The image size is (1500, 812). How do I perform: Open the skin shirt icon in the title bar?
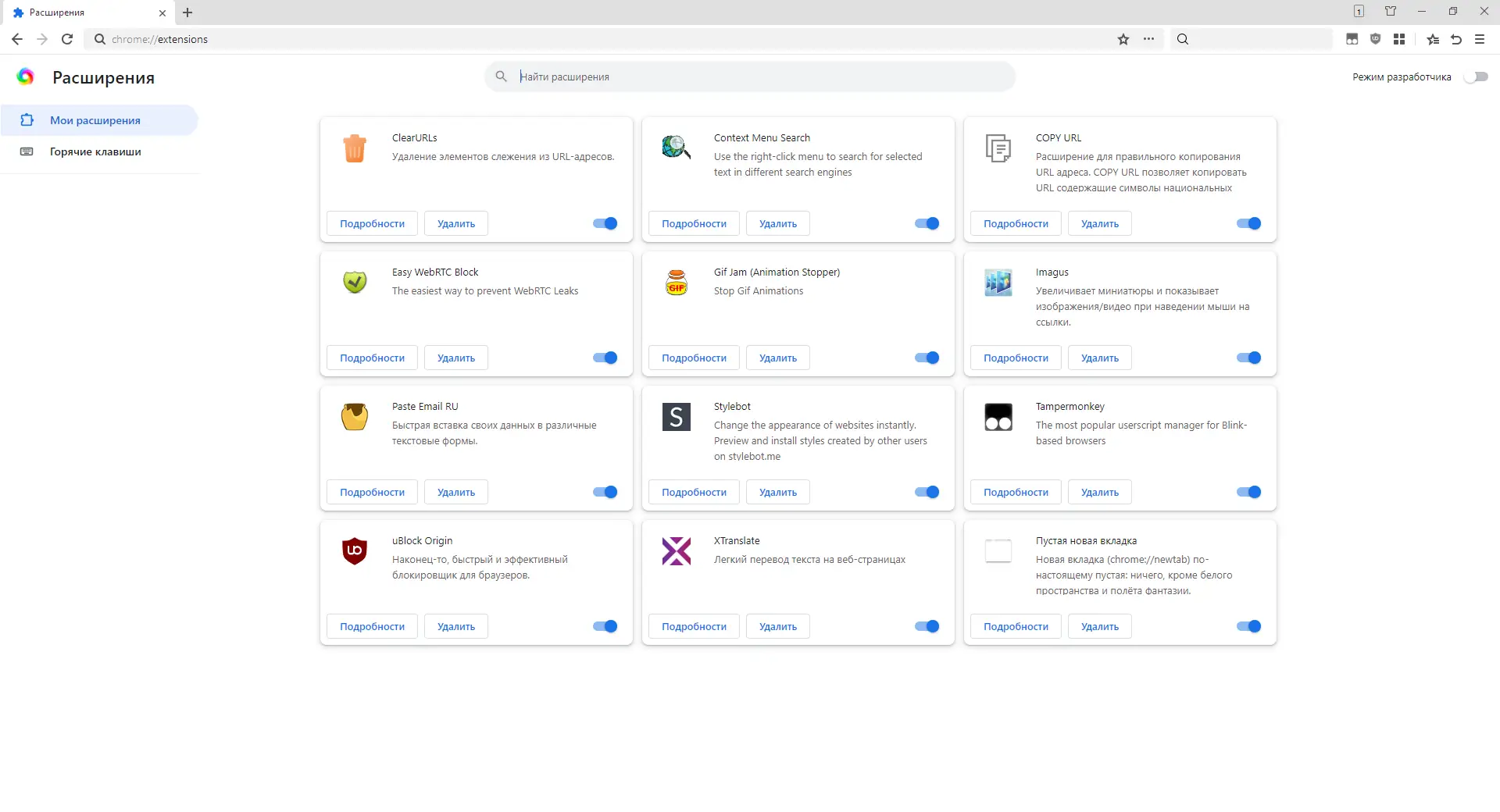point(1391,12)
